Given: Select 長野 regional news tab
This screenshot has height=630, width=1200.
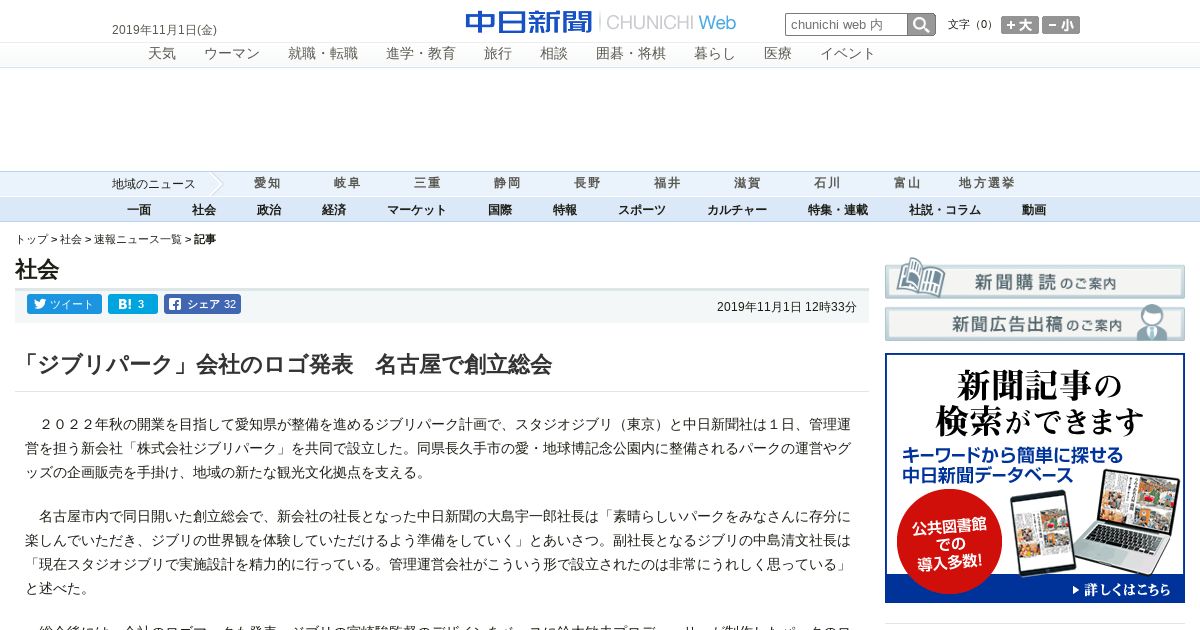Looking at the screenshot, I should (587, 183).
